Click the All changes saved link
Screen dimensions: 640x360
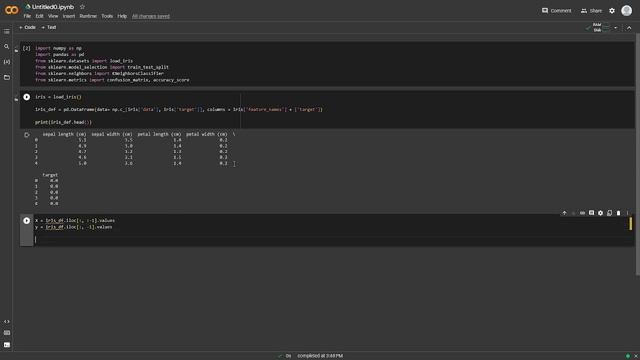(151, 16)
